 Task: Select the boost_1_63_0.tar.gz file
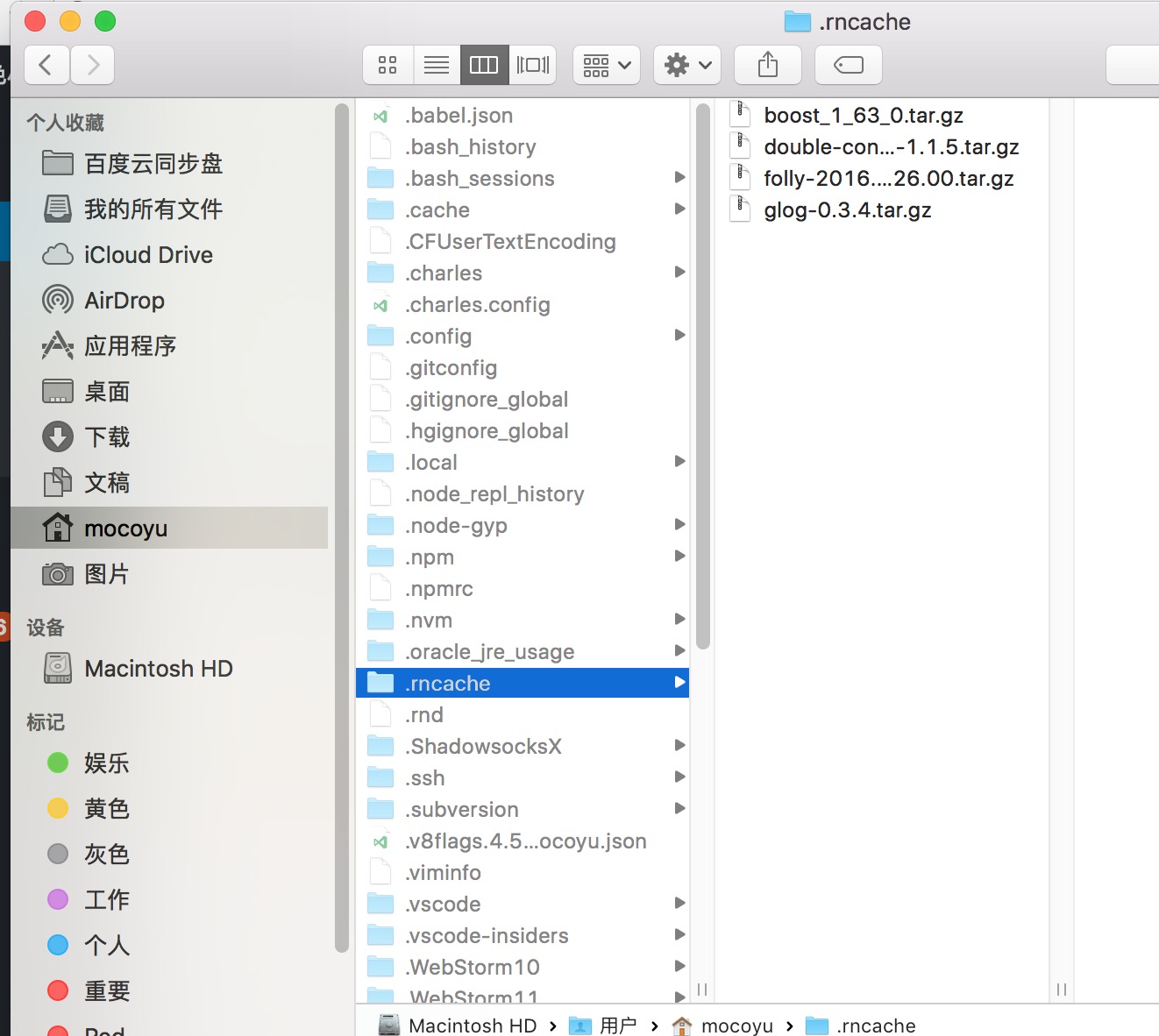tap(864, 114)
